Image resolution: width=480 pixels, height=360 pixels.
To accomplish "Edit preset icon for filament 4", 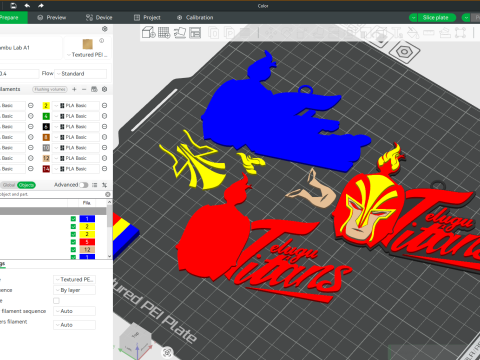I will [104, 116].
